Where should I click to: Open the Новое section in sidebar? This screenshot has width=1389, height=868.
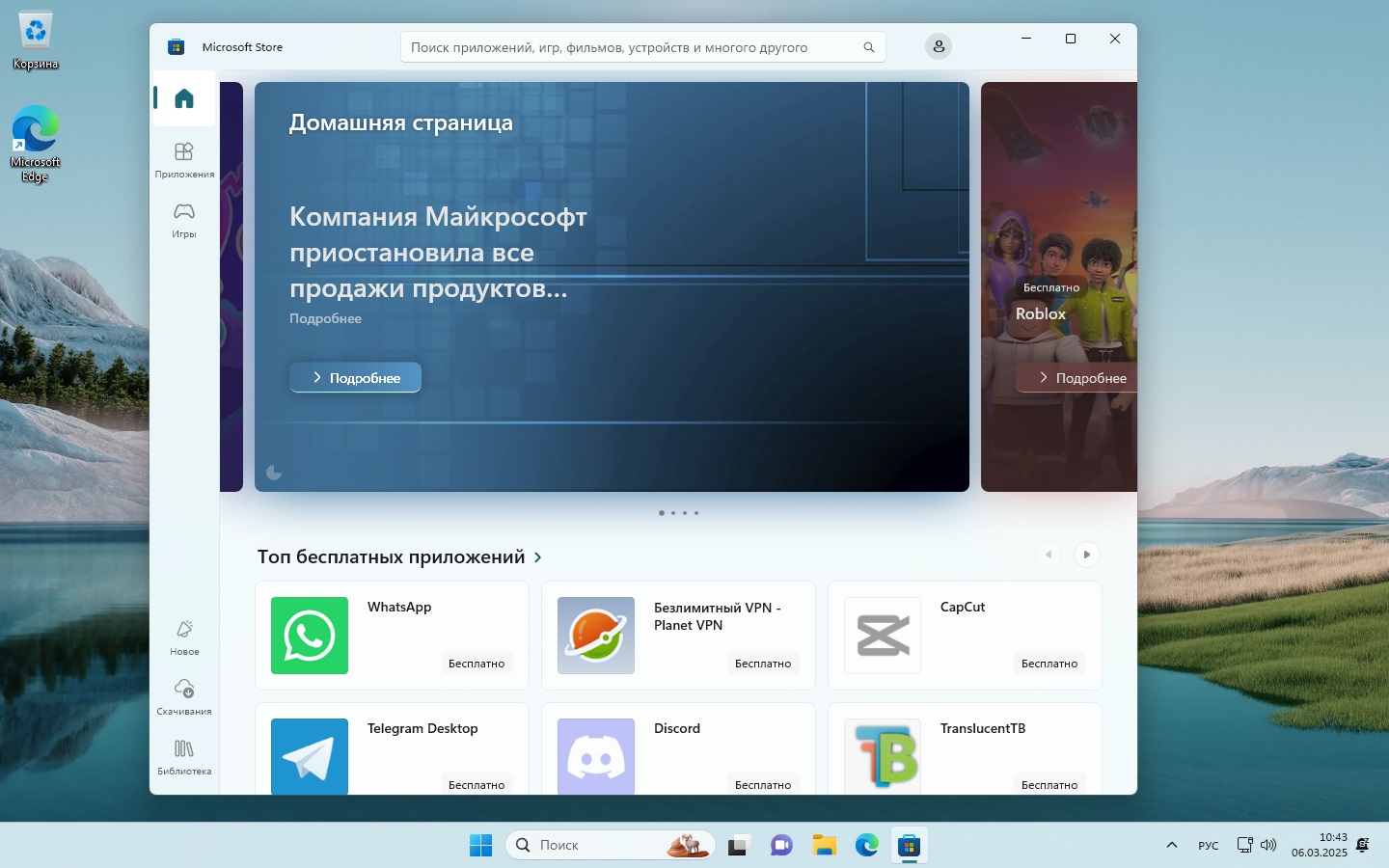pyautogui.click(x=184, y=637)
